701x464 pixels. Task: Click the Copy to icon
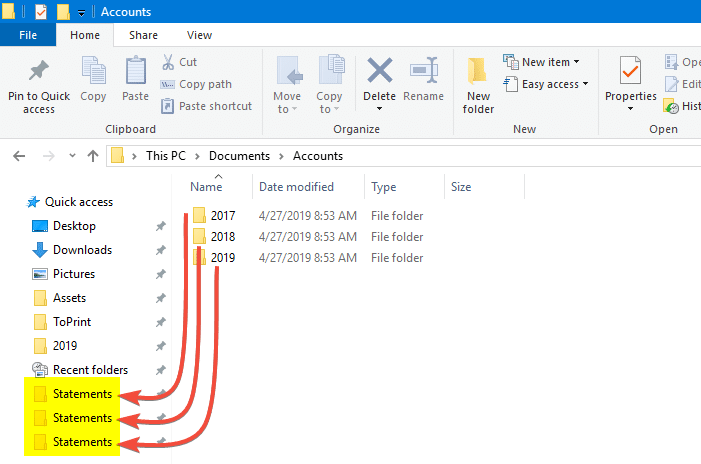[332, 69]
